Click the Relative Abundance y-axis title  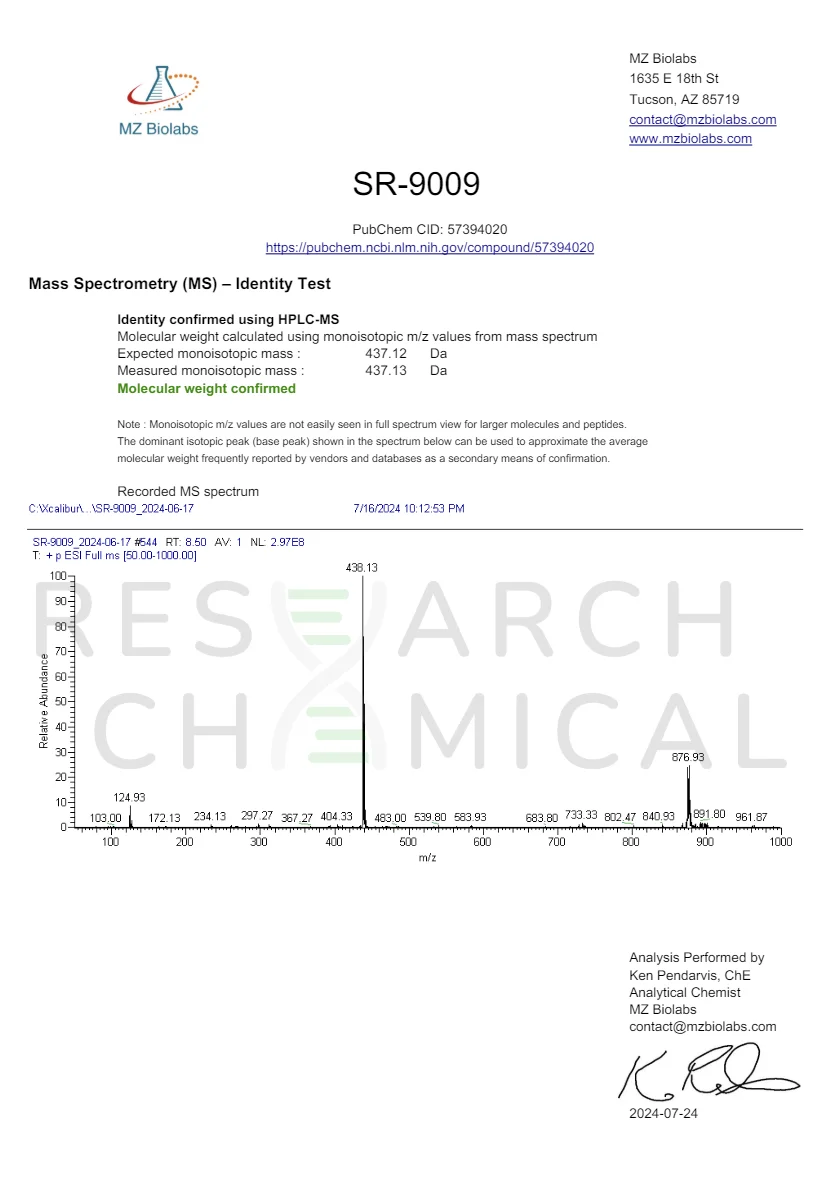click(x=44, y=701)
